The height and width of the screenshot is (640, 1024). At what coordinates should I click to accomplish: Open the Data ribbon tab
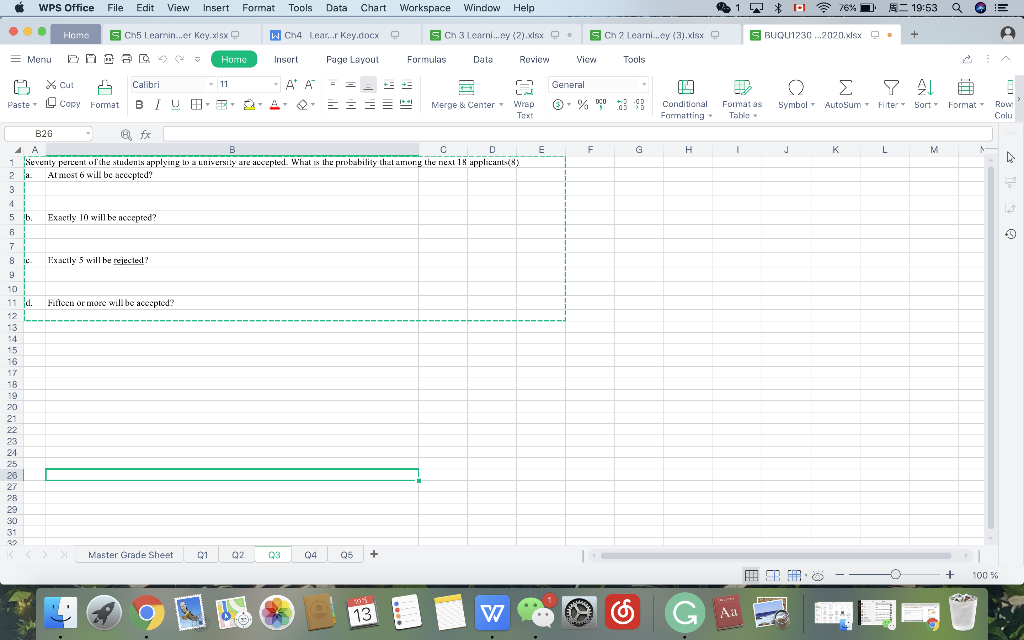pyautogui.click(x=483, y=59)
